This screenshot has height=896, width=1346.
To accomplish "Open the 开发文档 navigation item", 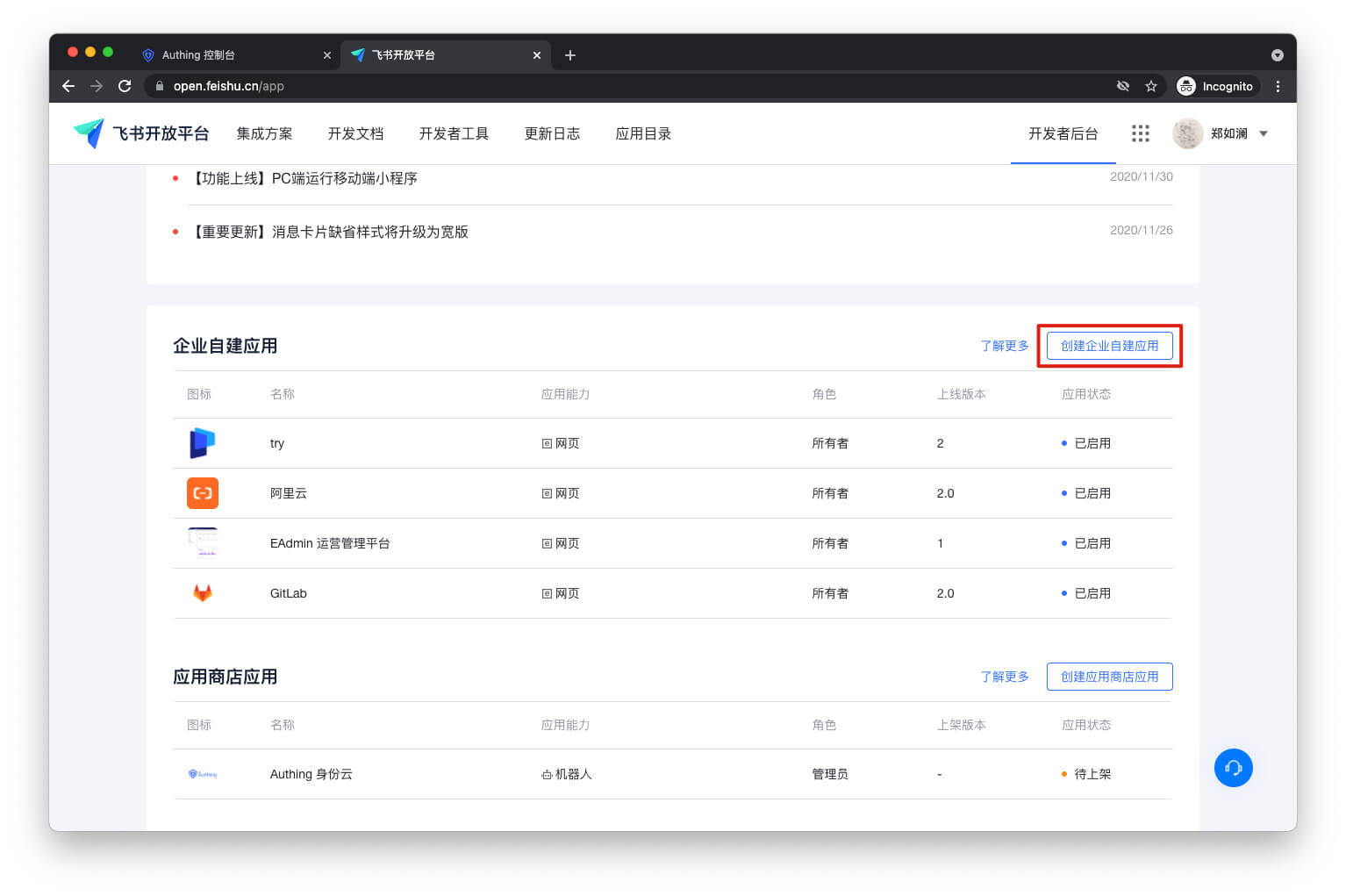I will click(x=355, y=133).
